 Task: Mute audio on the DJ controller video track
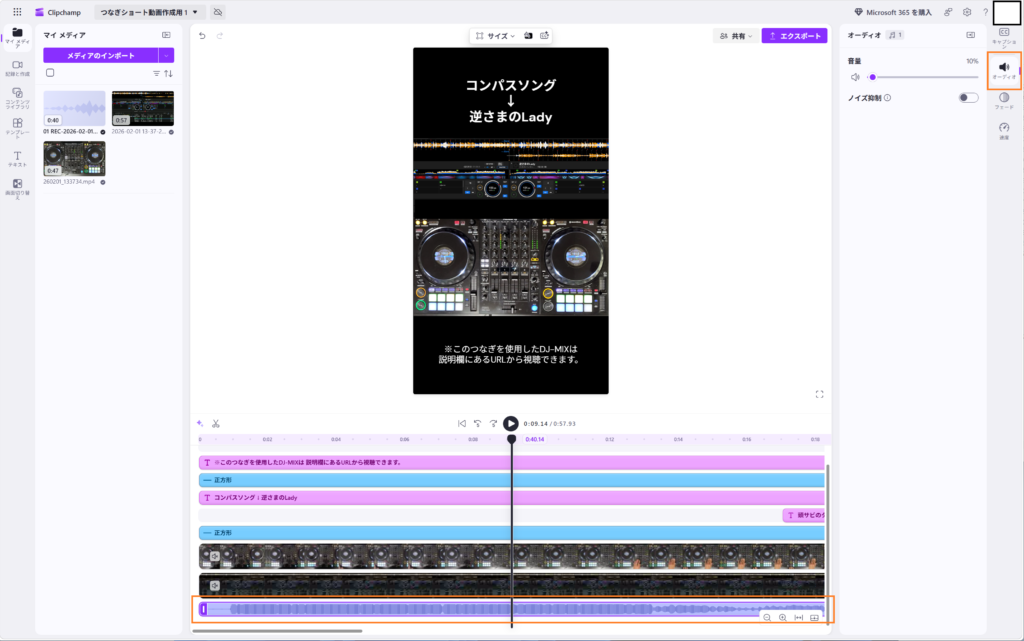pos(214,556)
